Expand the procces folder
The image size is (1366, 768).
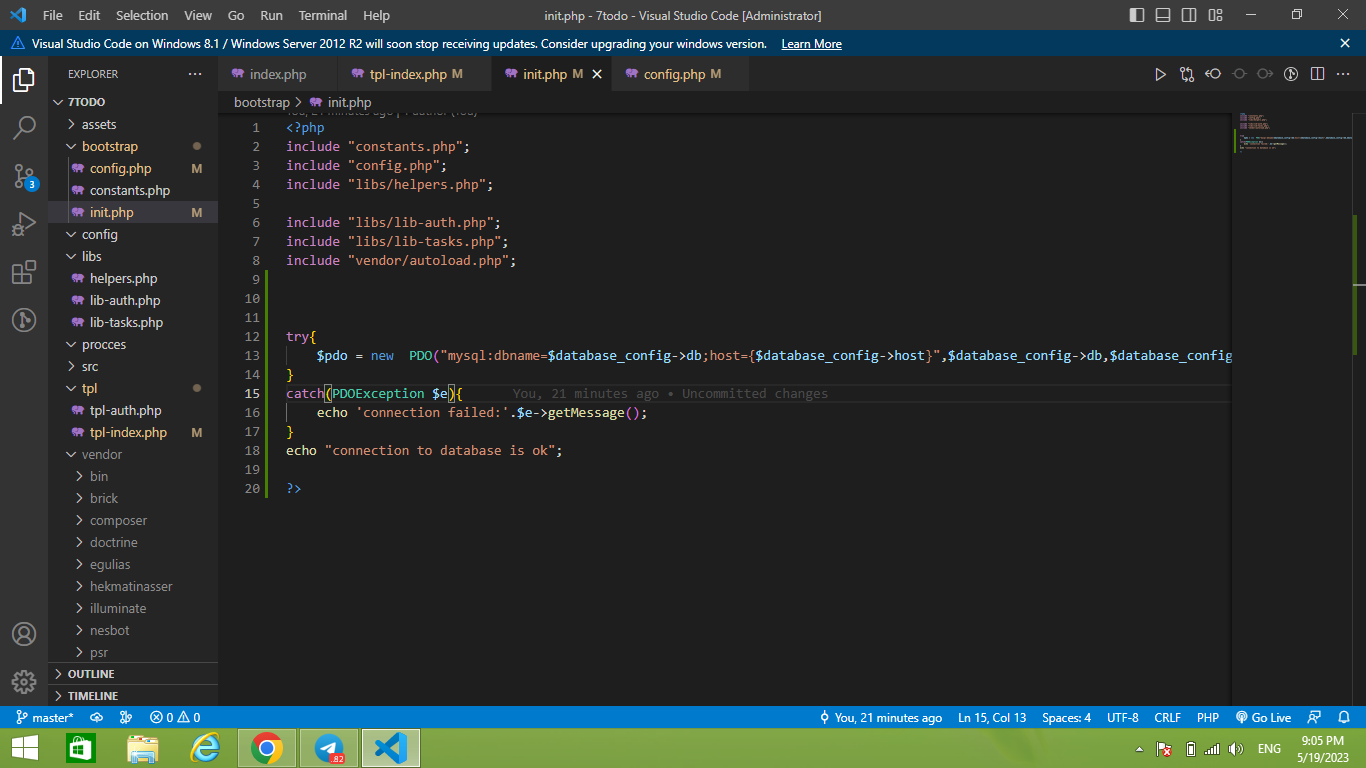(133, 344)
